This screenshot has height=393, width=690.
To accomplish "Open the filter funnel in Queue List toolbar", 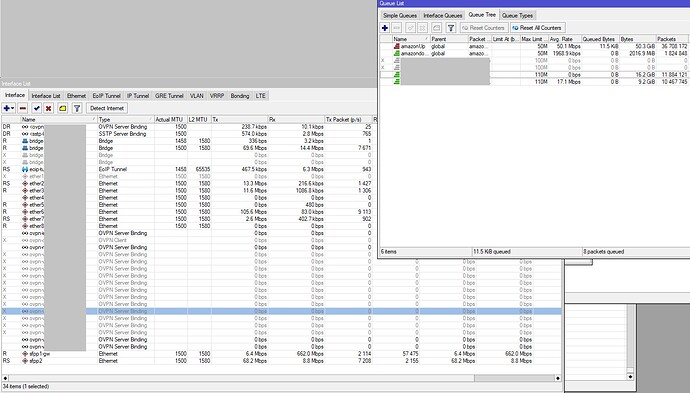I will pos(451,28).
